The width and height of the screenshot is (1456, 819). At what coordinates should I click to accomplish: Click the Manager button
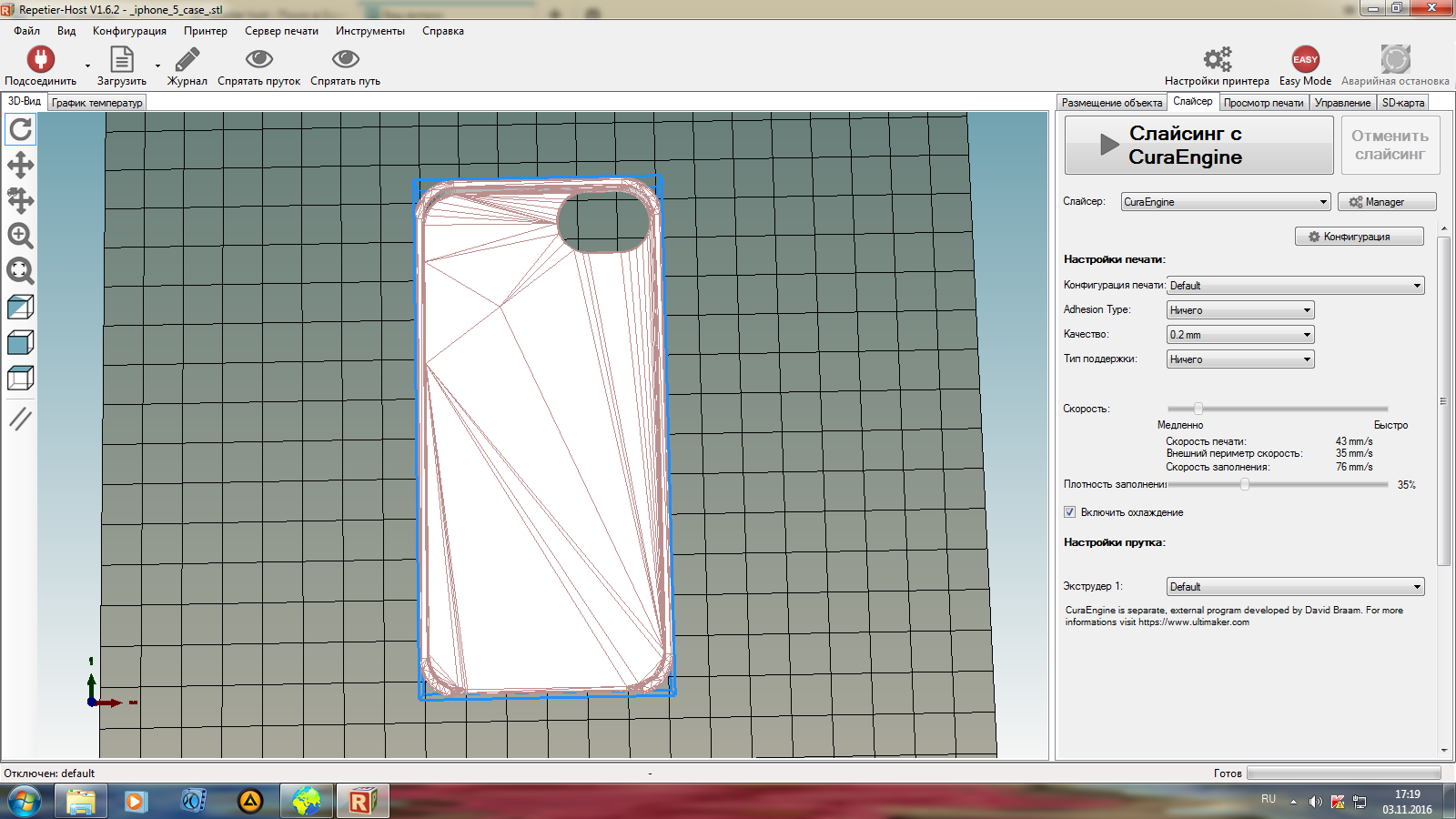(x=1386, y=202)
